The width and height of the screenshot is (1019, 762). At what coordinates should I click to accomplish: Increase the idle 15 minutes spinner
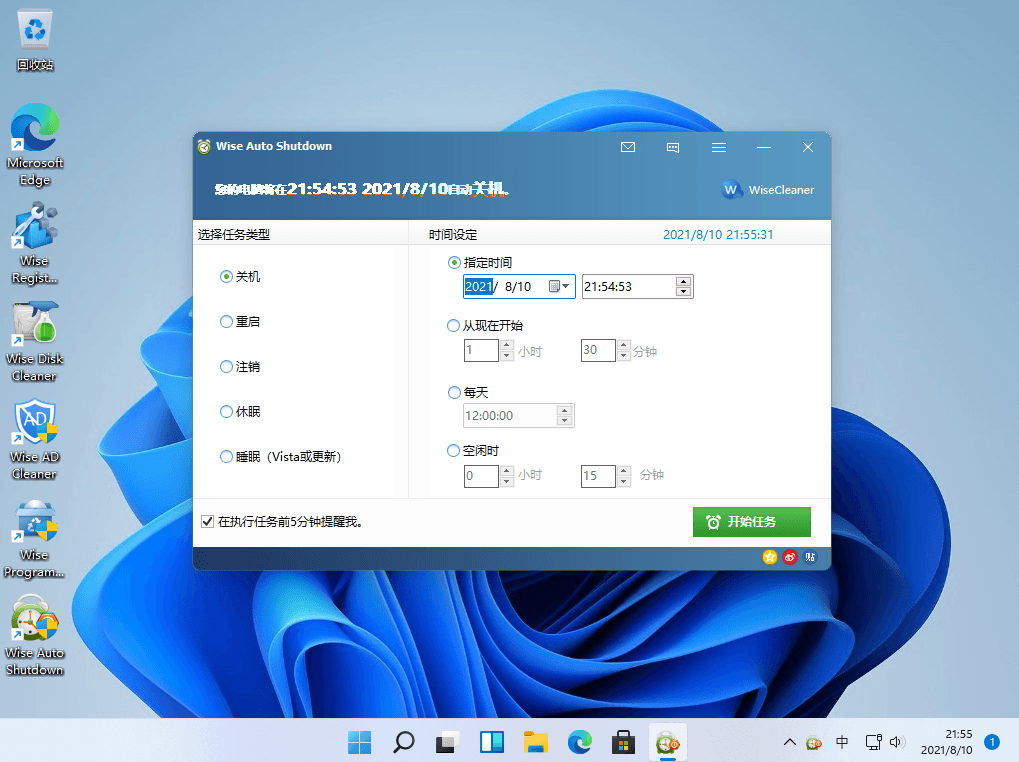[624, 471]
